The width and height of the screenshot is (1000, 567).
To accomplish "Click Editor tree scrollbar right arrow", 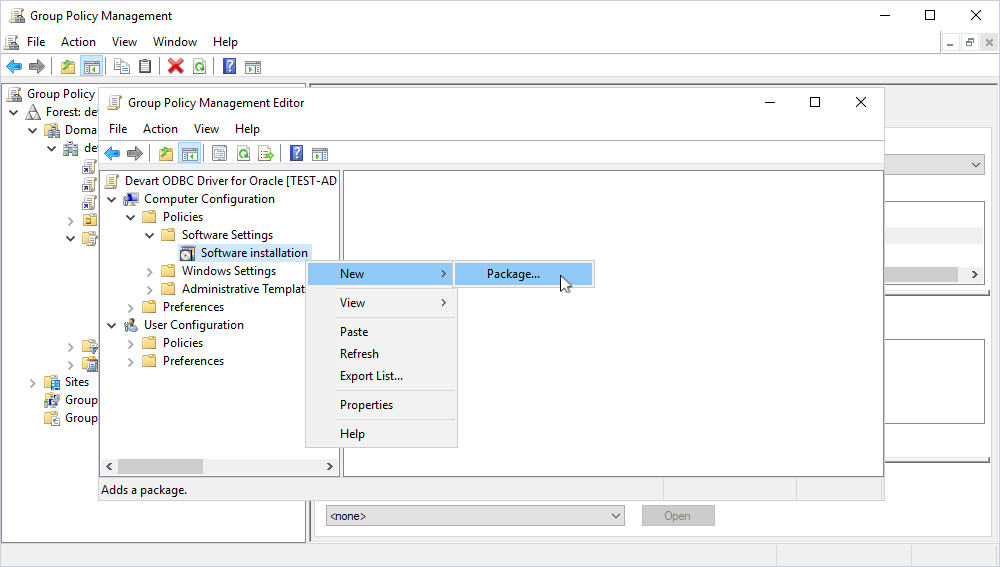I will [x=330, y=467].
